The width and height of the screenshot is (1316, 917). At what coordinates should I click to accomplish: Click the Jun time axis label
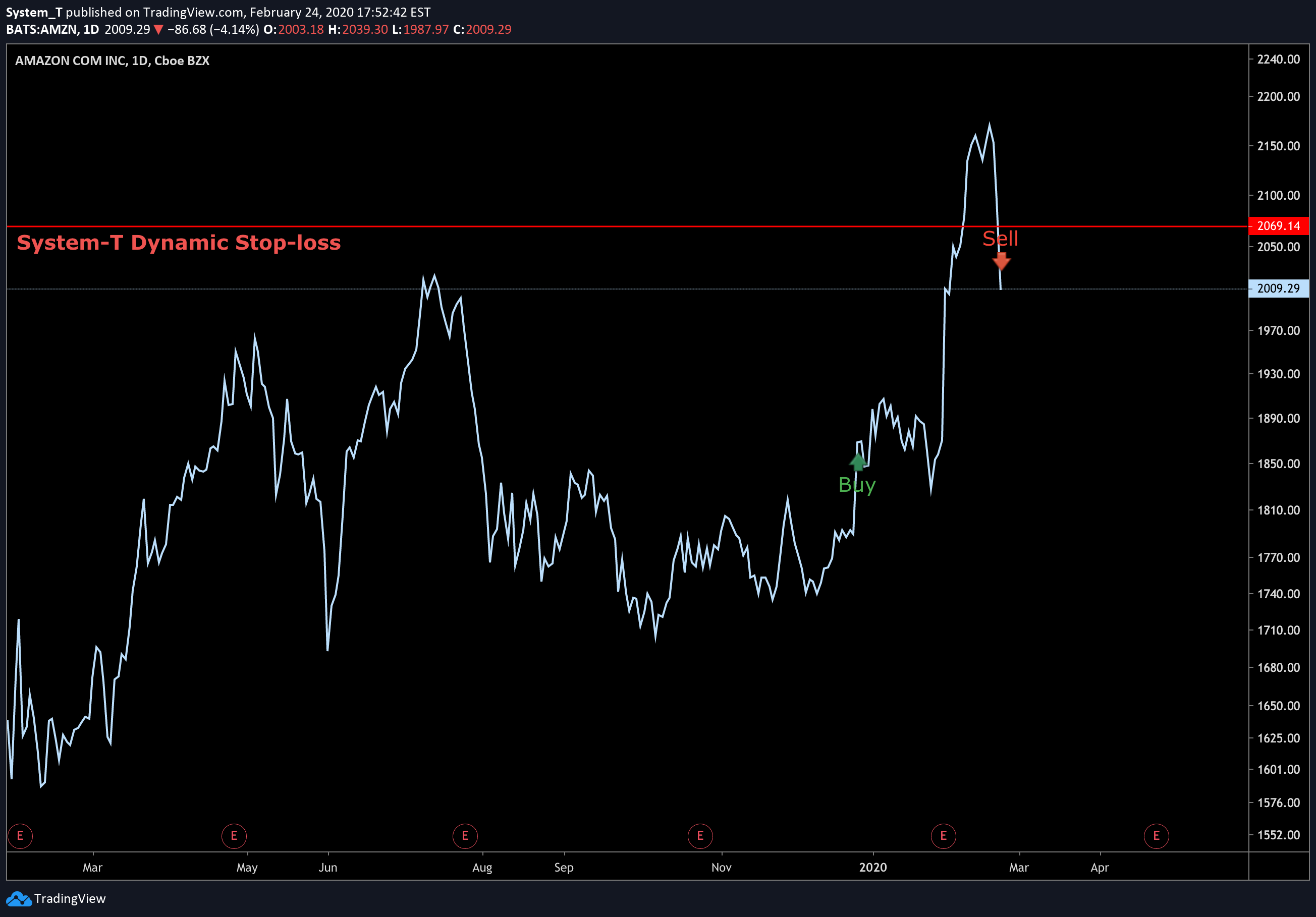pyautogui.click(x=328, y=867)
